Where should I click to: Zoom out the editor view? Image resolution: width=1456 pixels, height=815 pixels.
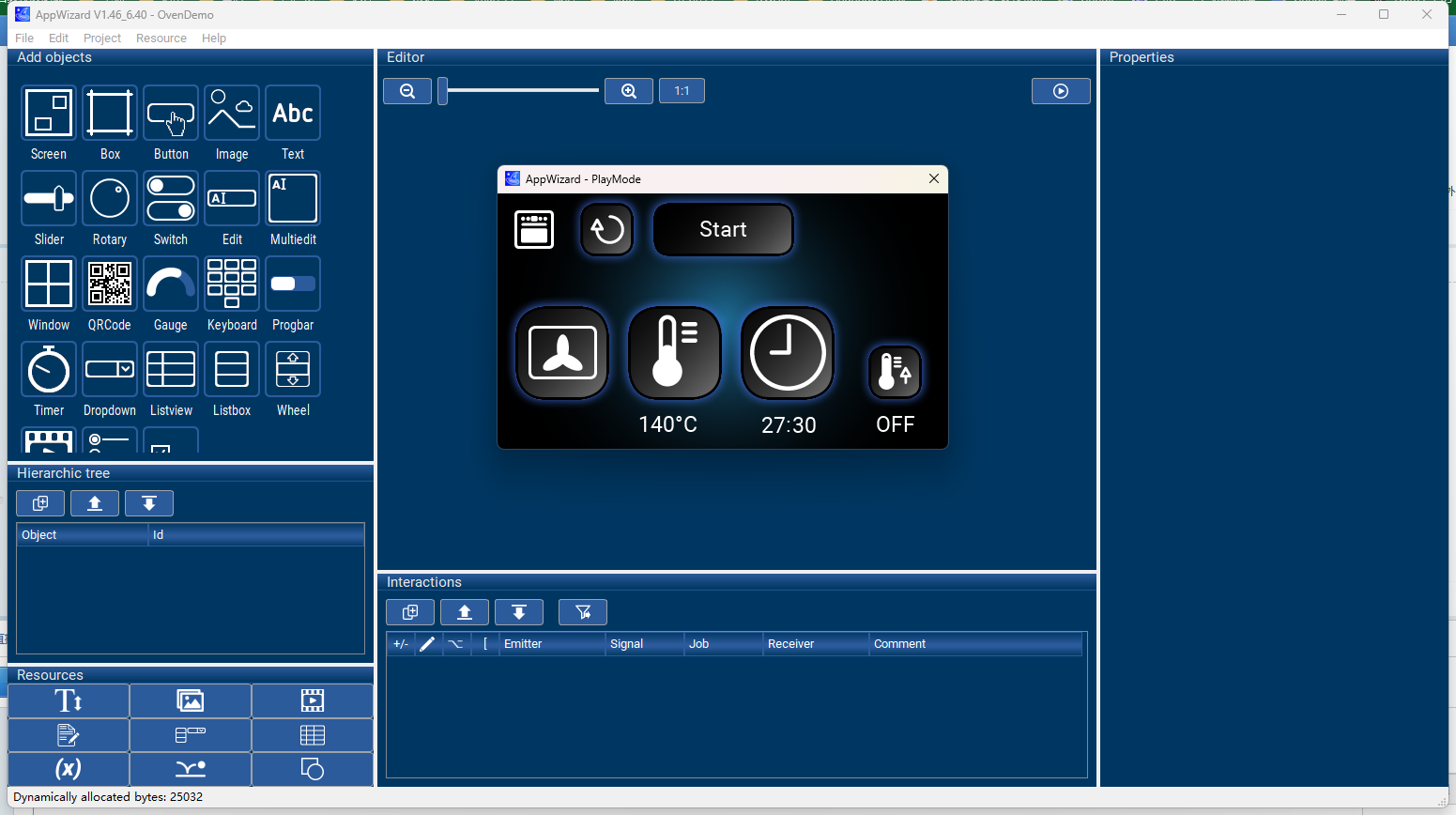point(407,91)
